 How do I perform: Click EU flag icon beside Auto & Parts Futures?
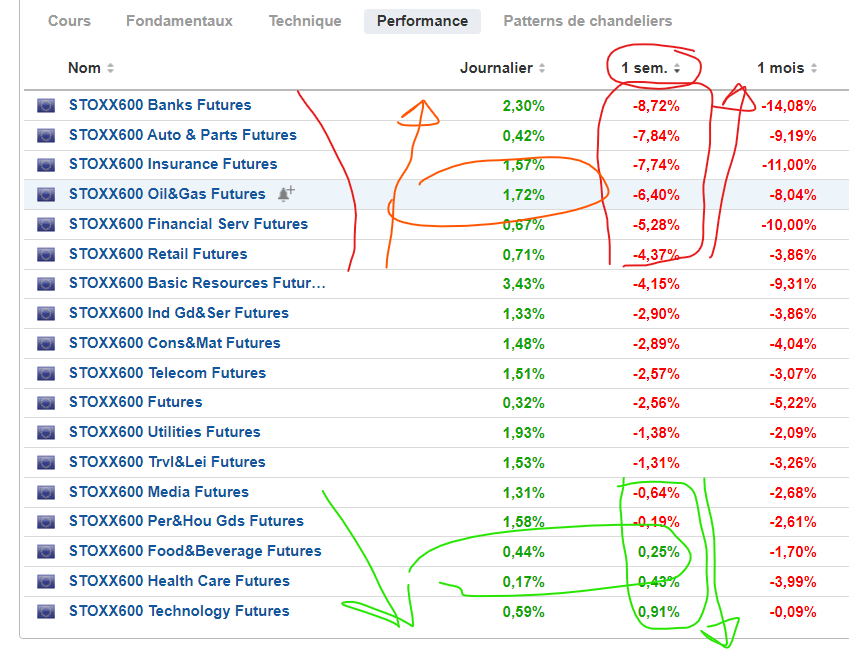click(x=46, y=135)
